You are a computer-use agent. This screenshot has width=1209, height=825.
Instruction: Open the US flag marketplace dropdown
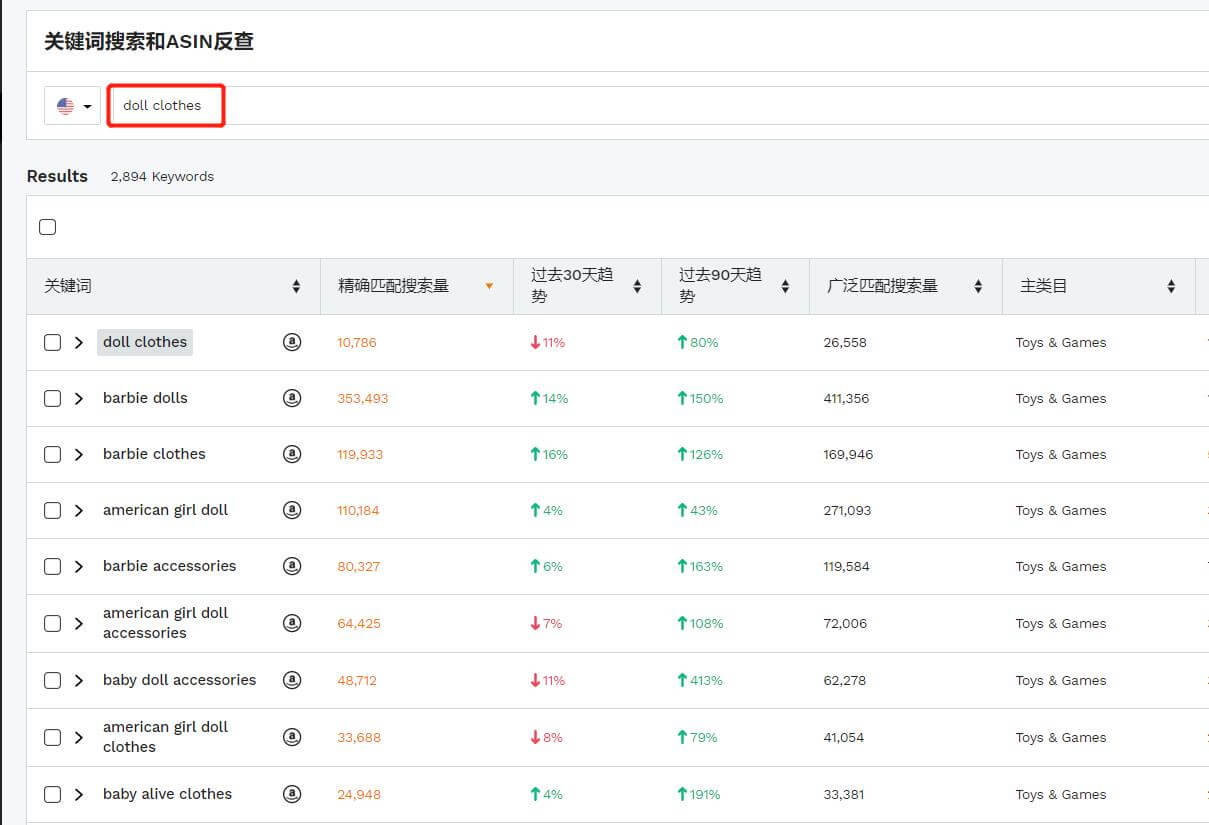click(x=73, y=106)
